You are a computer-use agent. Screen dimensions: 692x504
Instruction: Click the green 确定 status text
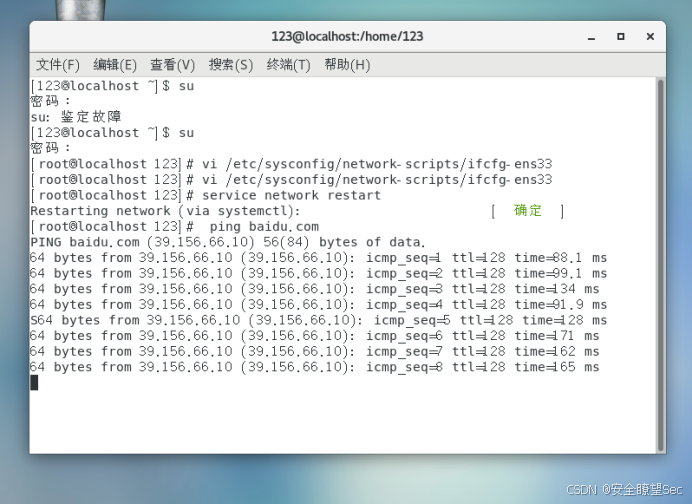click(527, 211)
